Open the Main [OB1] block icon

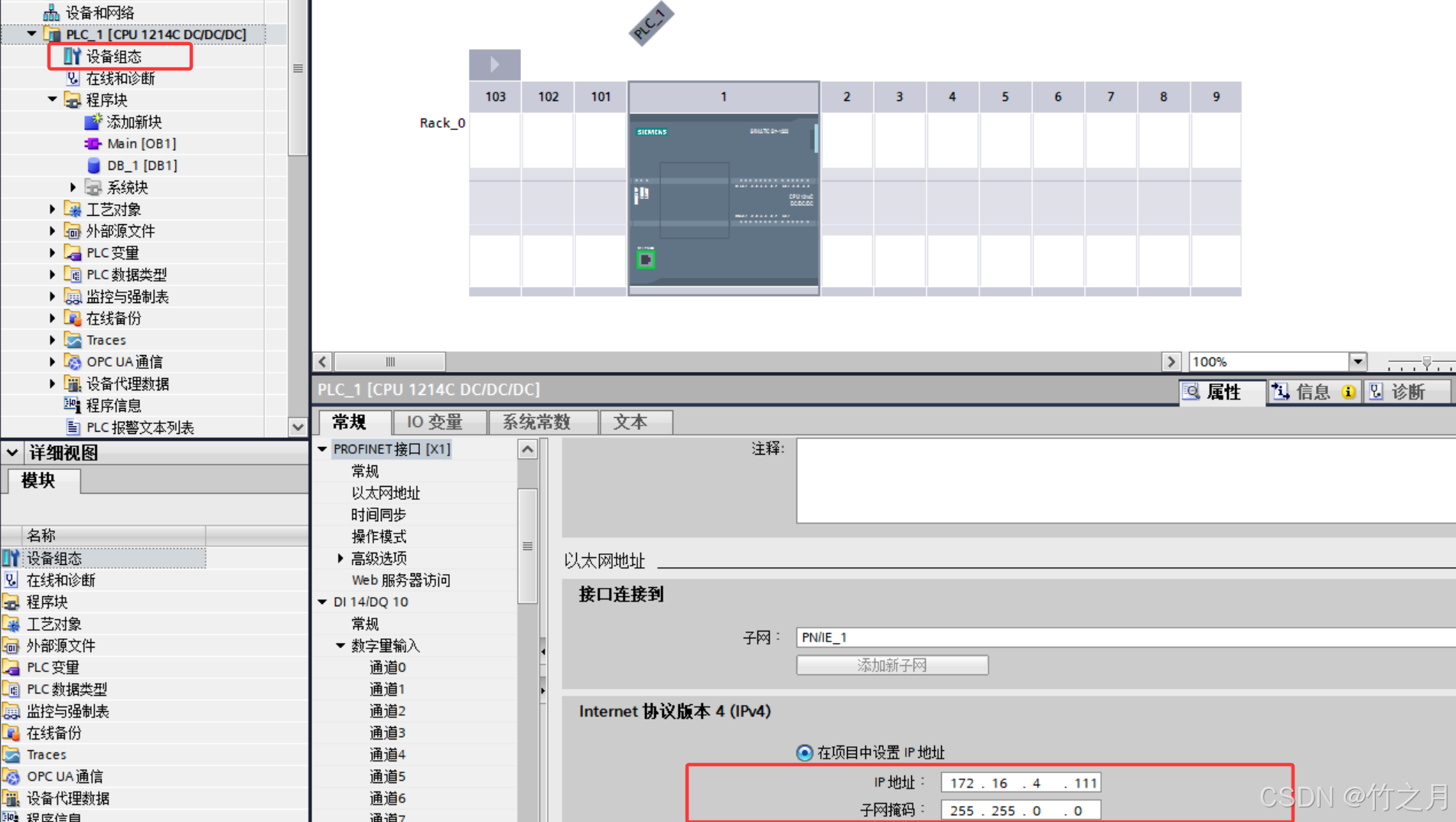(x=93, y=143)
